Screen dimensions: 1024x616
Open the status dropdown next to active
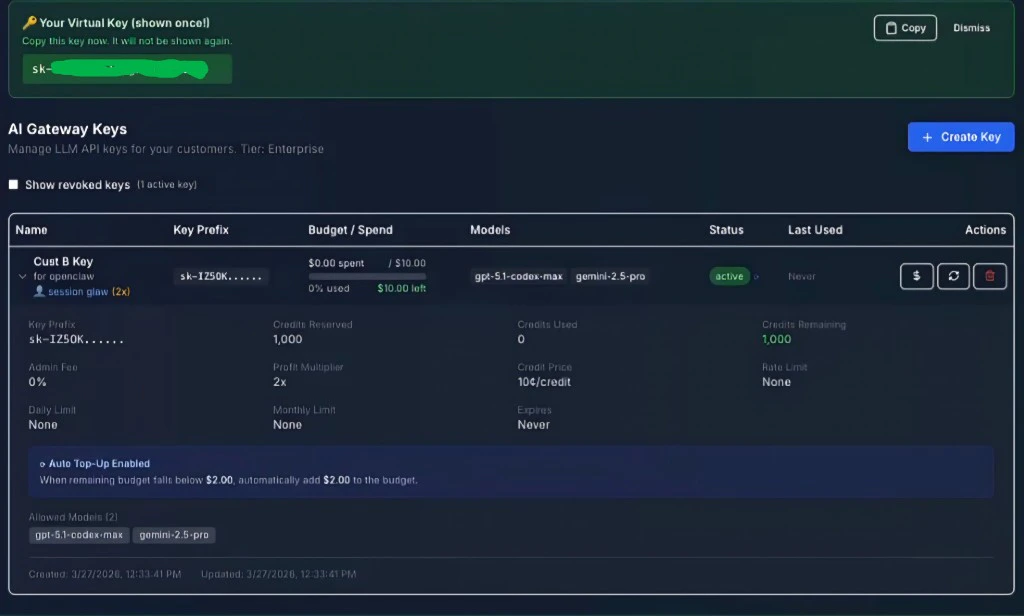(x=755, y=276)
